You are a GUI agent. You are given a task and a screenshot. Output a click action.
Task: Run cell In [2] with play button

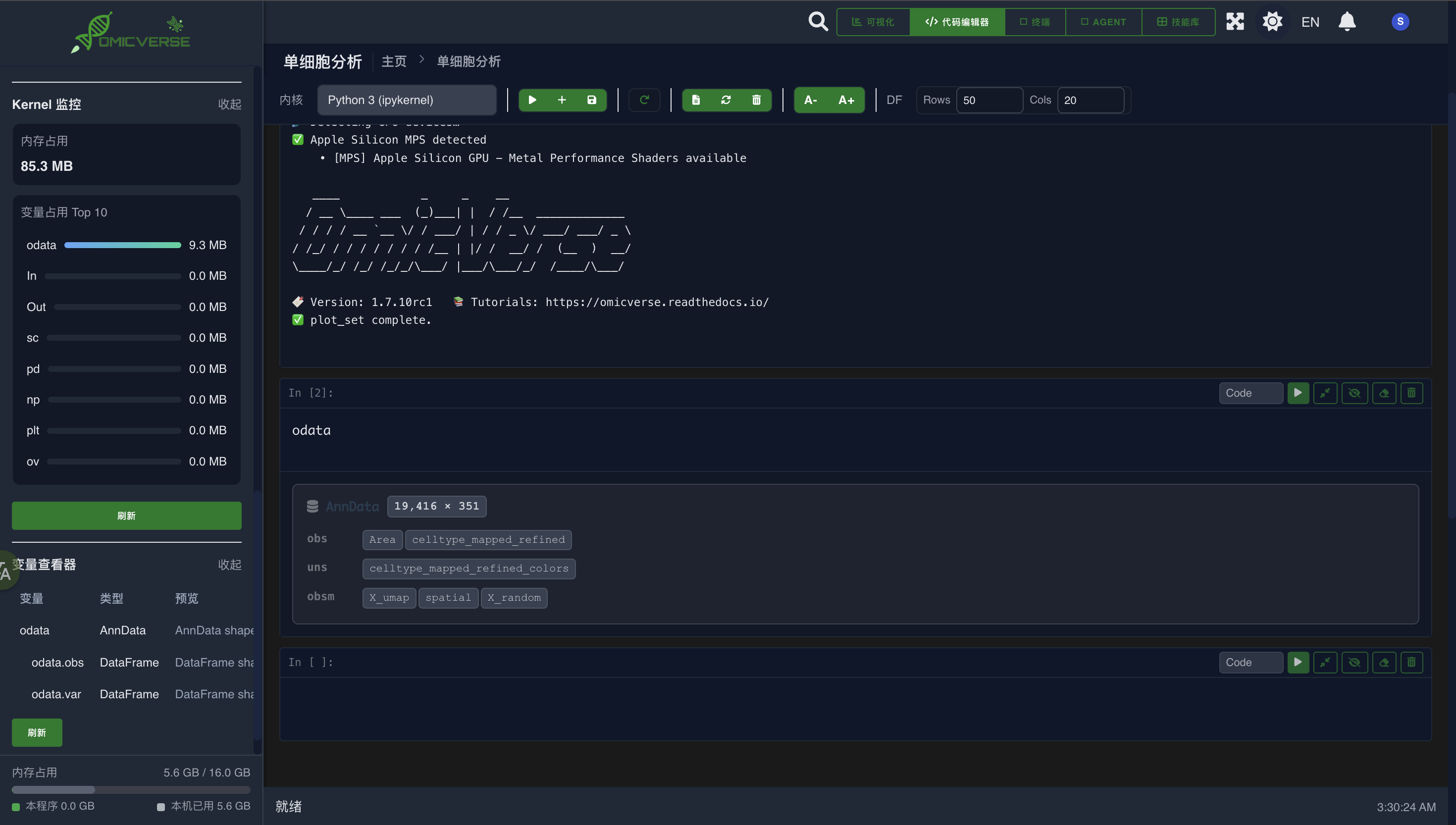[1298, 393]
